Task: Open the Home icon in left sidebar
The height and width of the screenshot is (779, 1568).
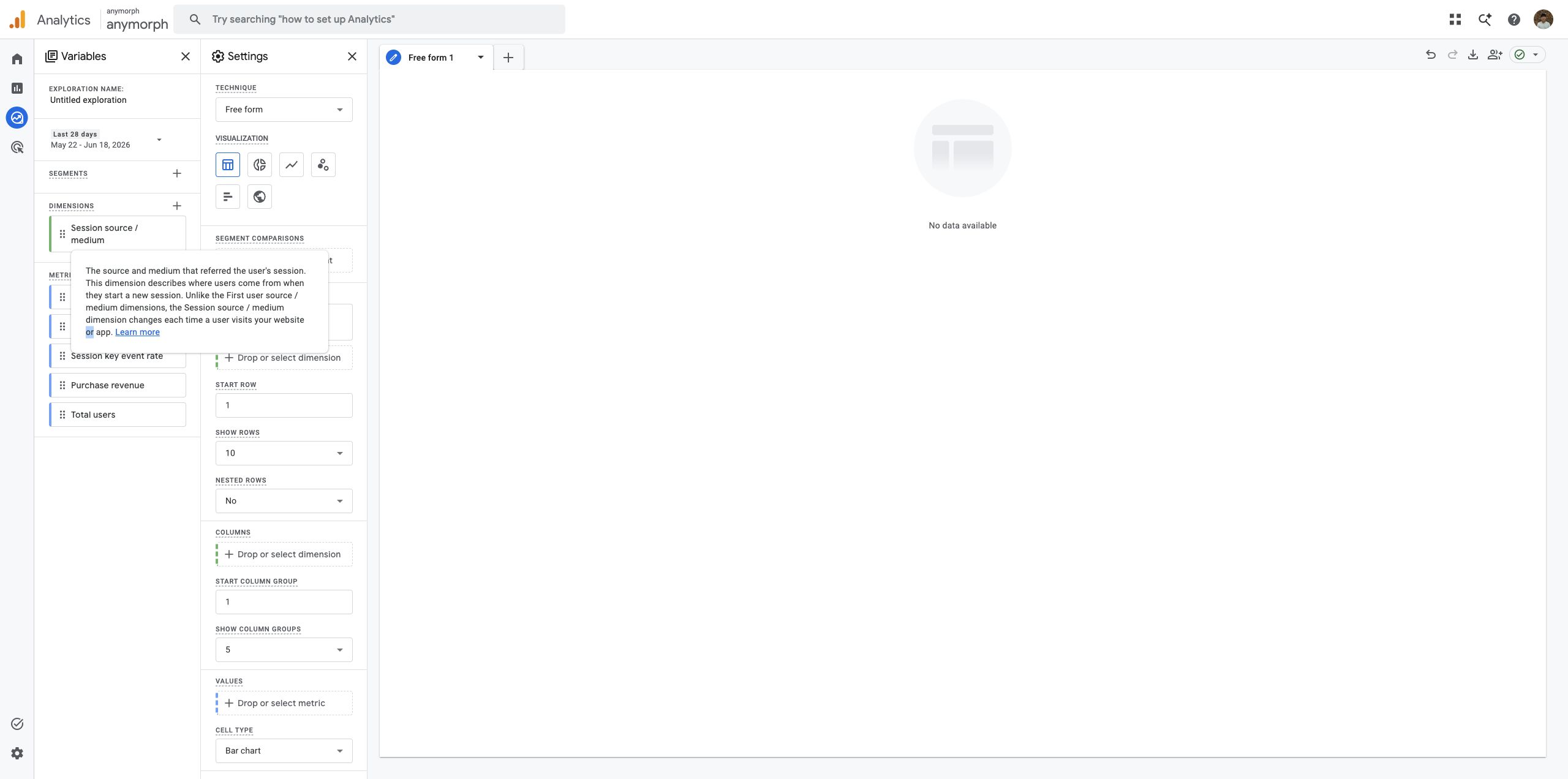Action: 17,59
